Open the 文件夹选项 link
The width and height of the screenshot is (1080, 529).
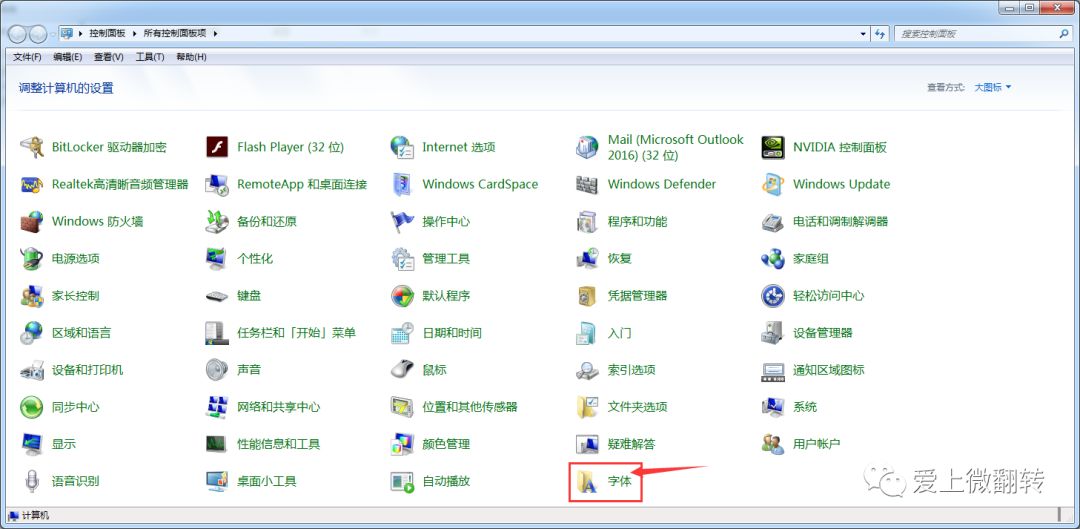click(638, 407)
